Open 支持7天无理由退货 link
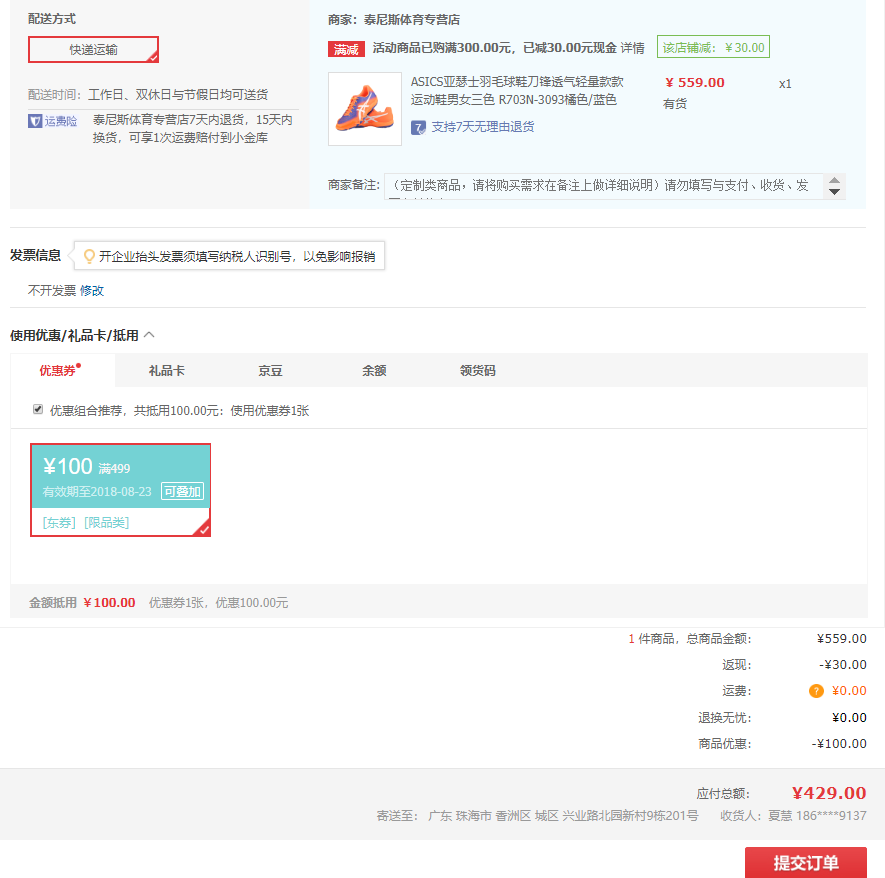 (x=483, y=127)
